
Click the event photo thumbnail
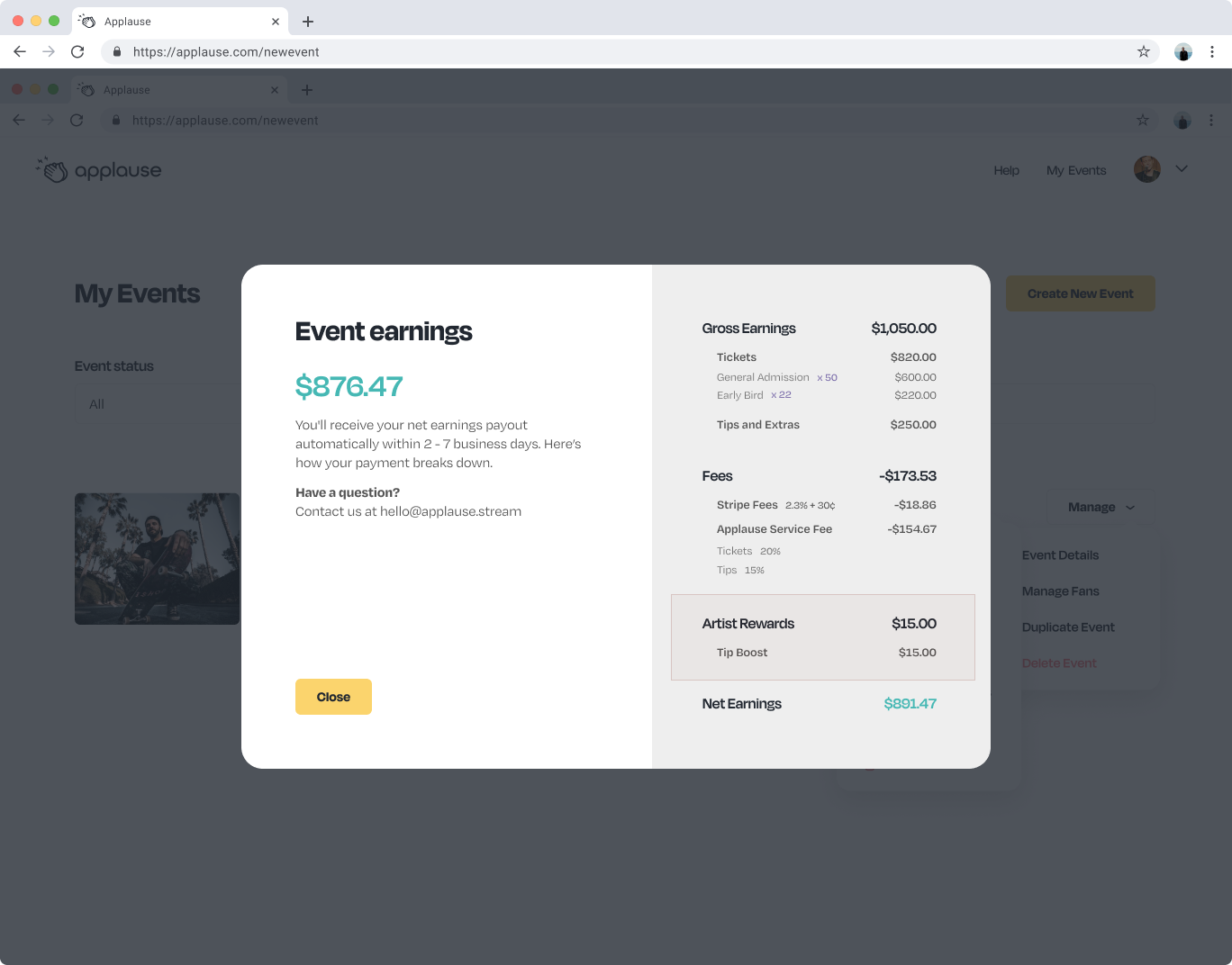click(x=157, y=558)
